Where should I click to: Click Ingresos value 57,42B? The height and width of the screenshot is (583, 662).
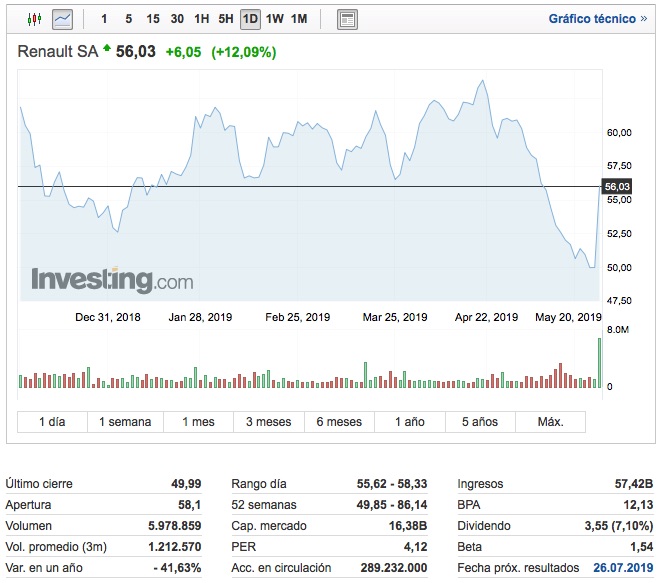(634, 483)
